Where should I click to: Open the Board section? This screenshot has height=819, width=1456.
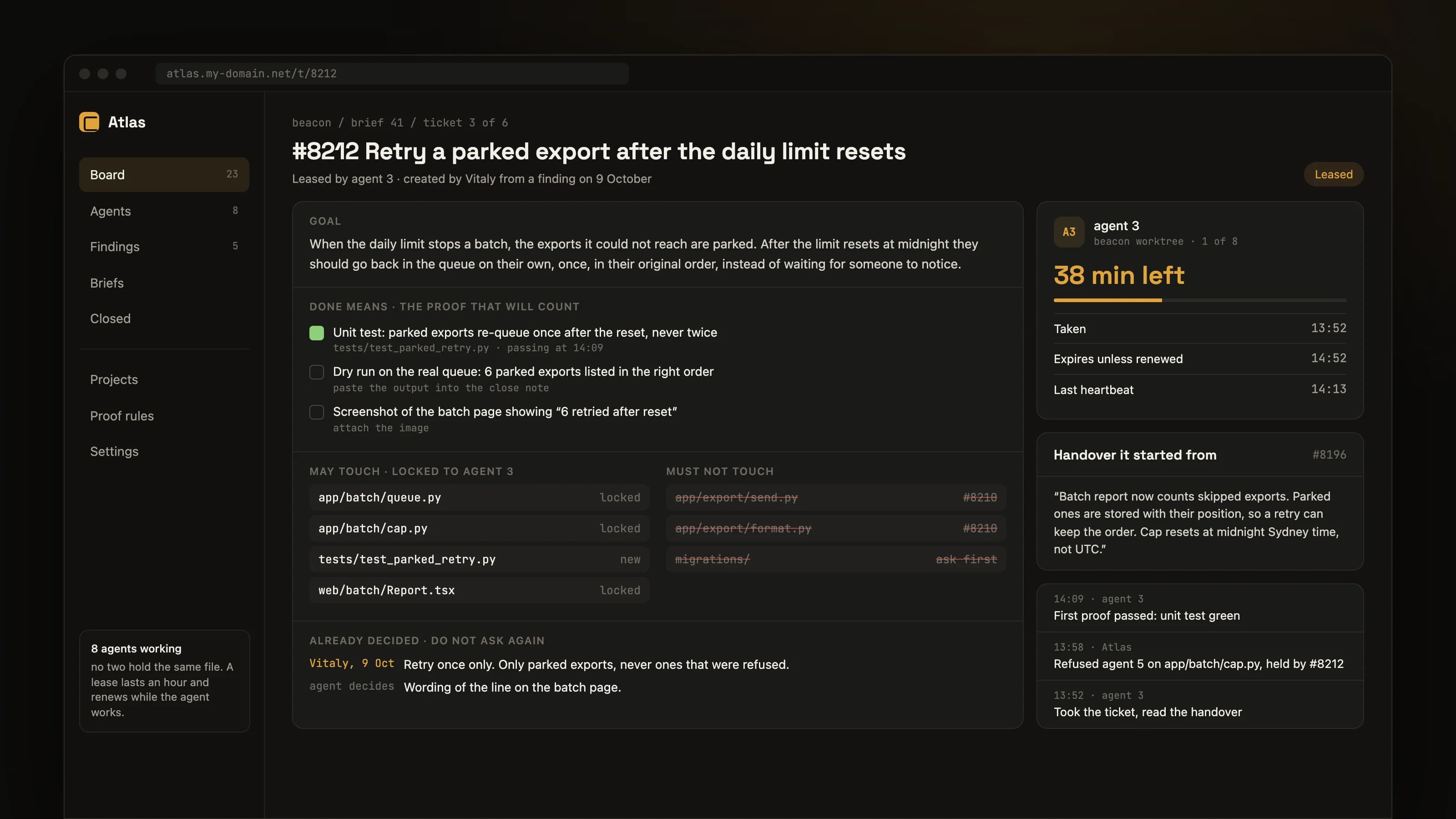click(x=164, y=175)
